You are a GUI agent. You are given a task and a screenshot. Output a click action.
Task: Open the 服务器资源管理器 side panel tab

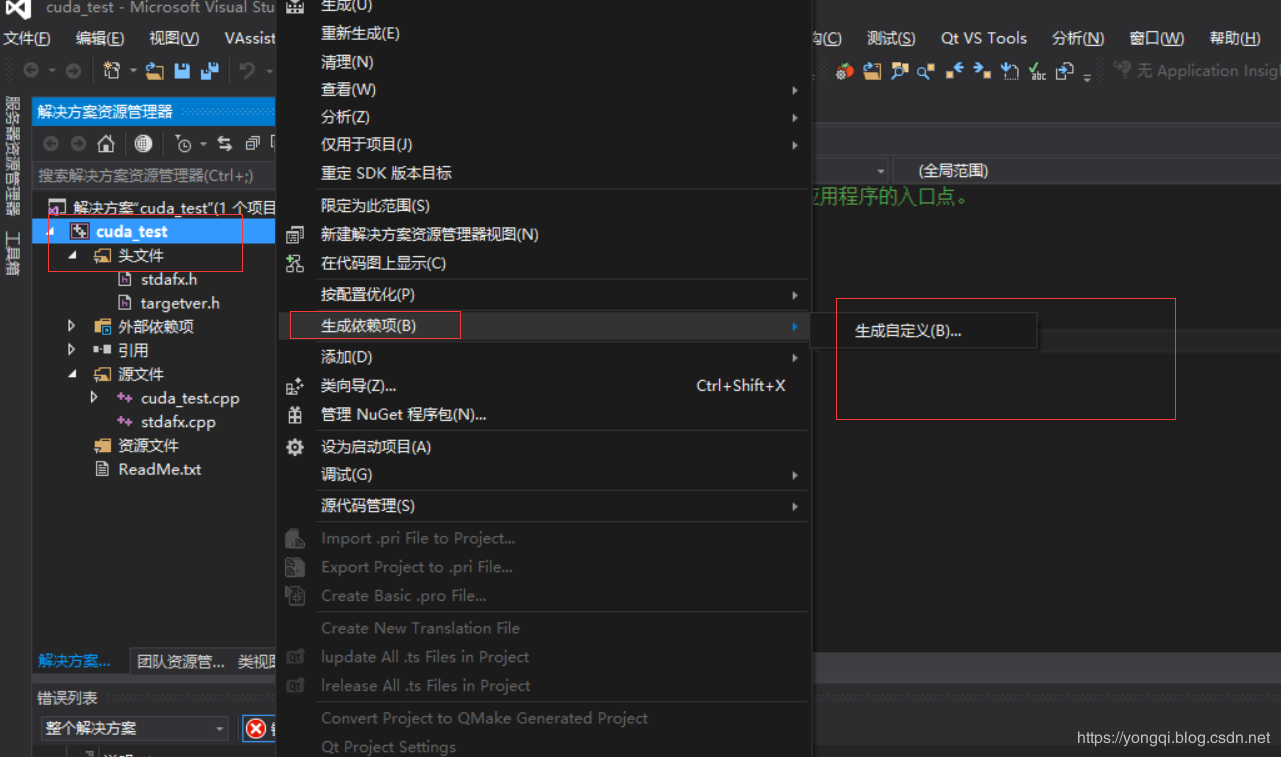pos(13,156)
